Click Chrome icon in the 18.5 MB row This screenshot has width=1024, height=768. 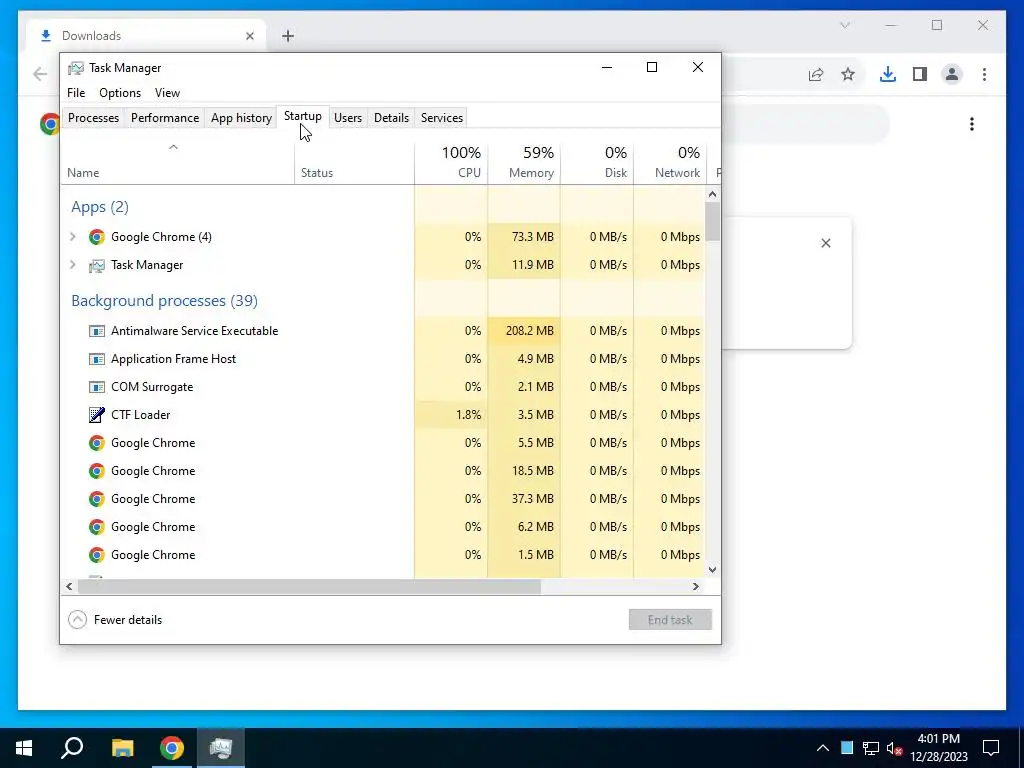(97, 471)
